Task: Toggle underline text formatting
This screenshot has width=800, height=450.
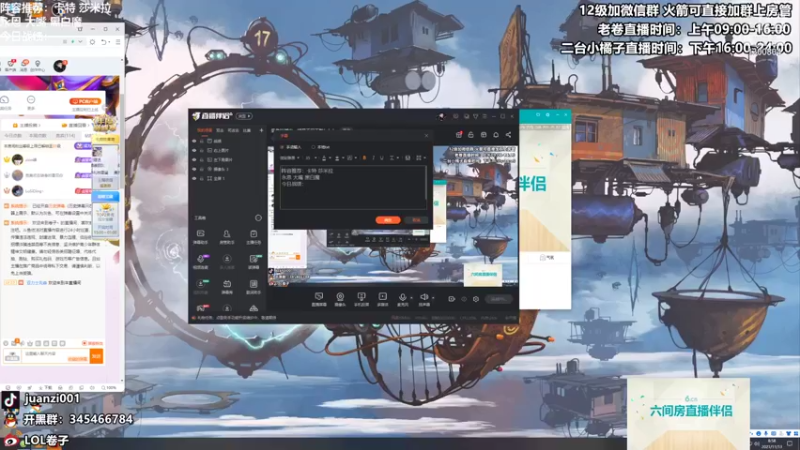Action: pos(382,158)
